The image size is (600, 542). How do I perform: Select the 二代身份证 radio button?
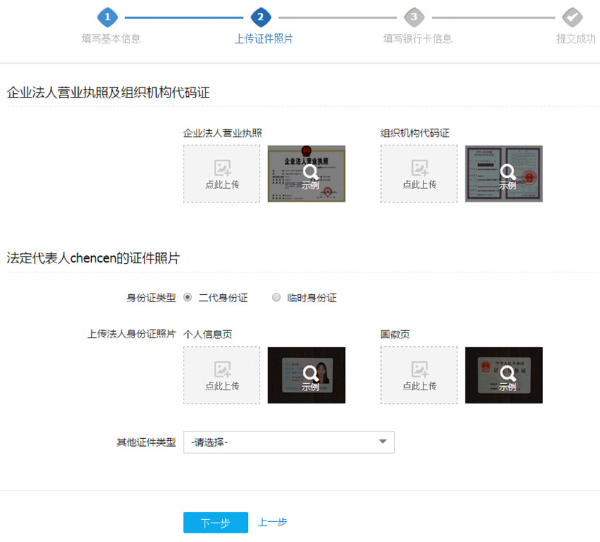(188, 298)
